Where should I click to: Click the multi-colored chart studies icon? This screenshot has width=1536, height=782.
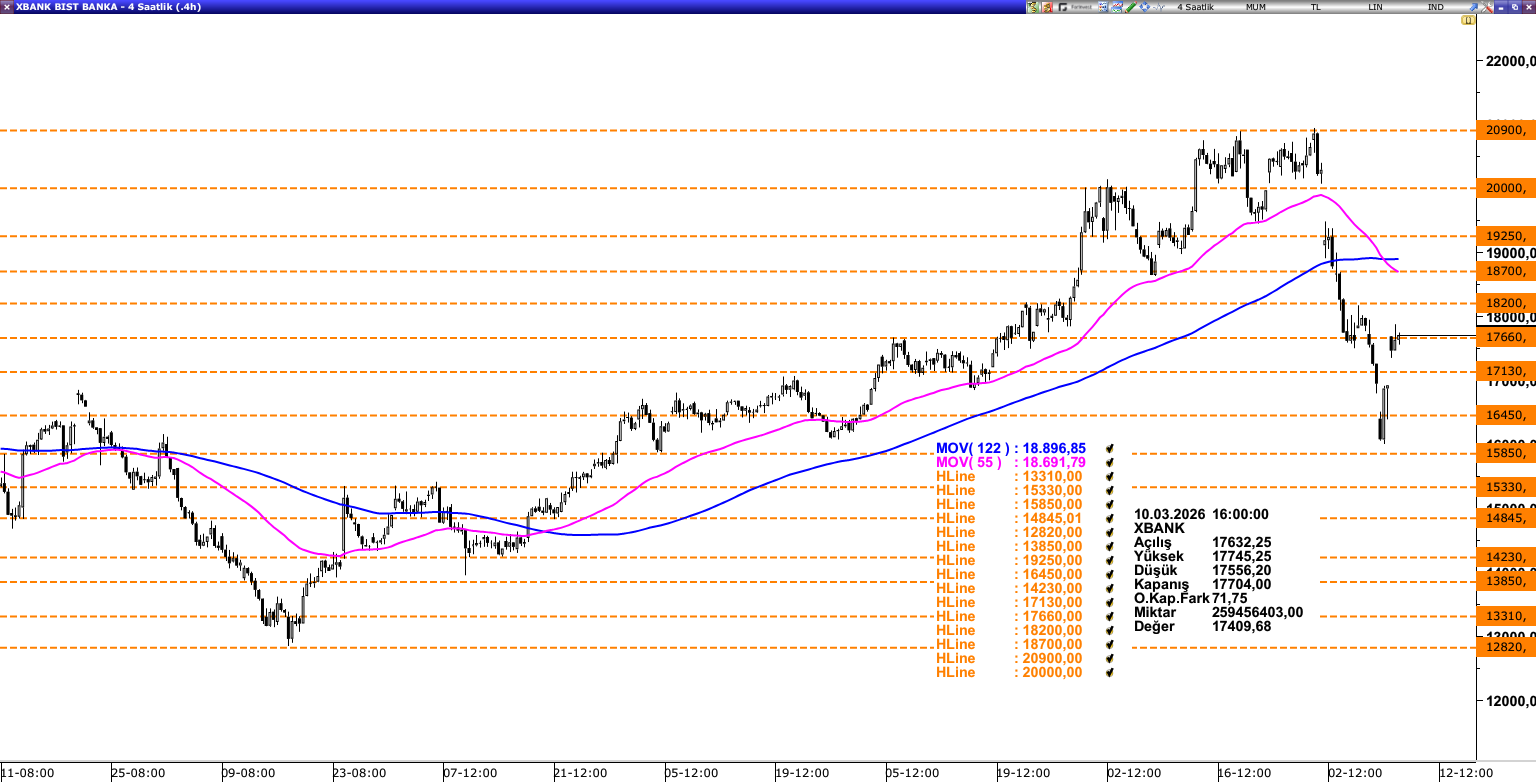click(1117, 7)
